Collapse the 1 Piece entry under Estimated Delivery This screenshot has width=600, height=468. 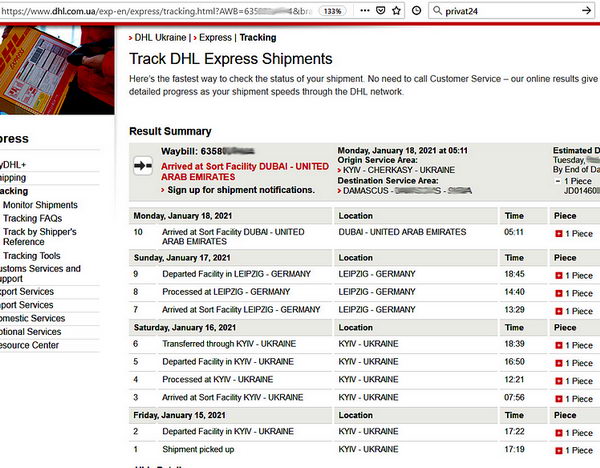pyautogui.click(x=558, y=181)
